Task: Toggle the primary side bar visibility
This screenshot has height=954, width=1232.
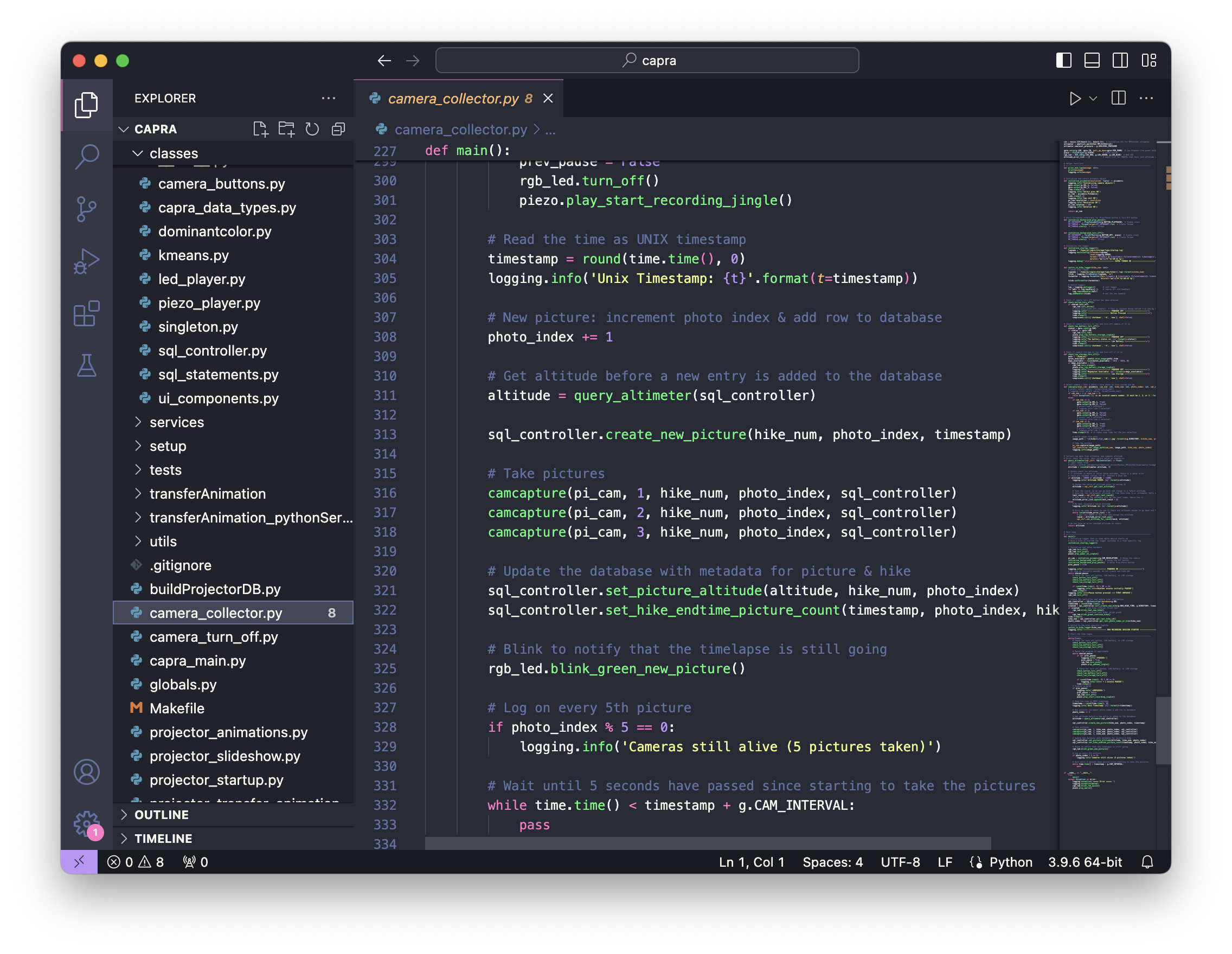Action: 1063,60
